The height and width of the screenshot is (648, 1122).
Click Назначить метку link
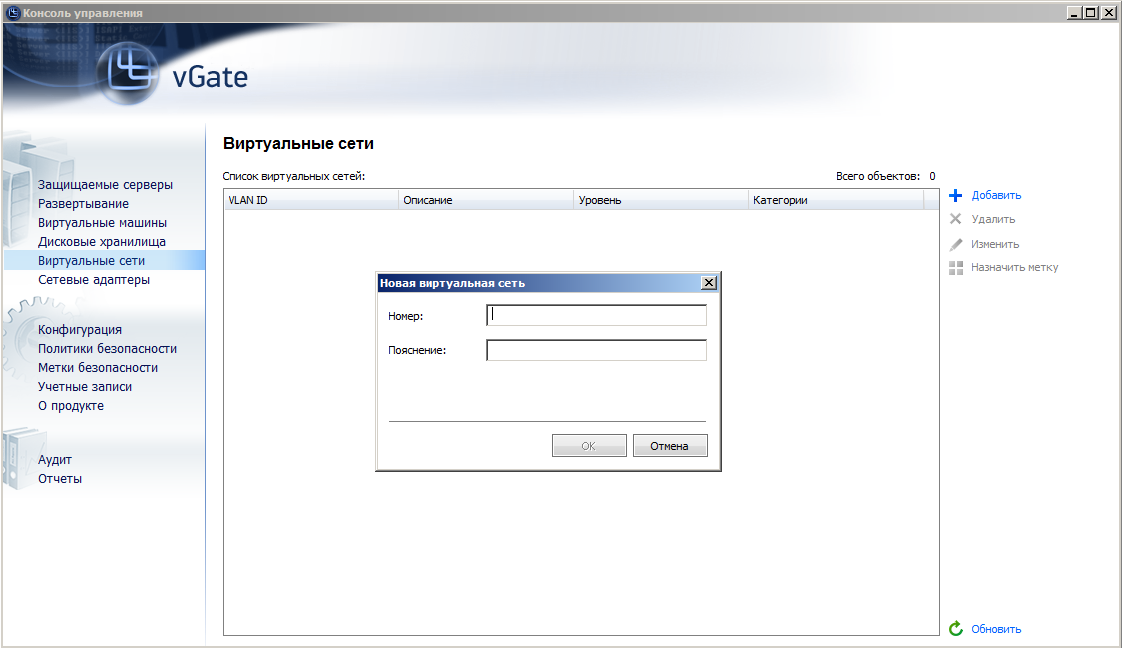click(x=1015, y=267)
